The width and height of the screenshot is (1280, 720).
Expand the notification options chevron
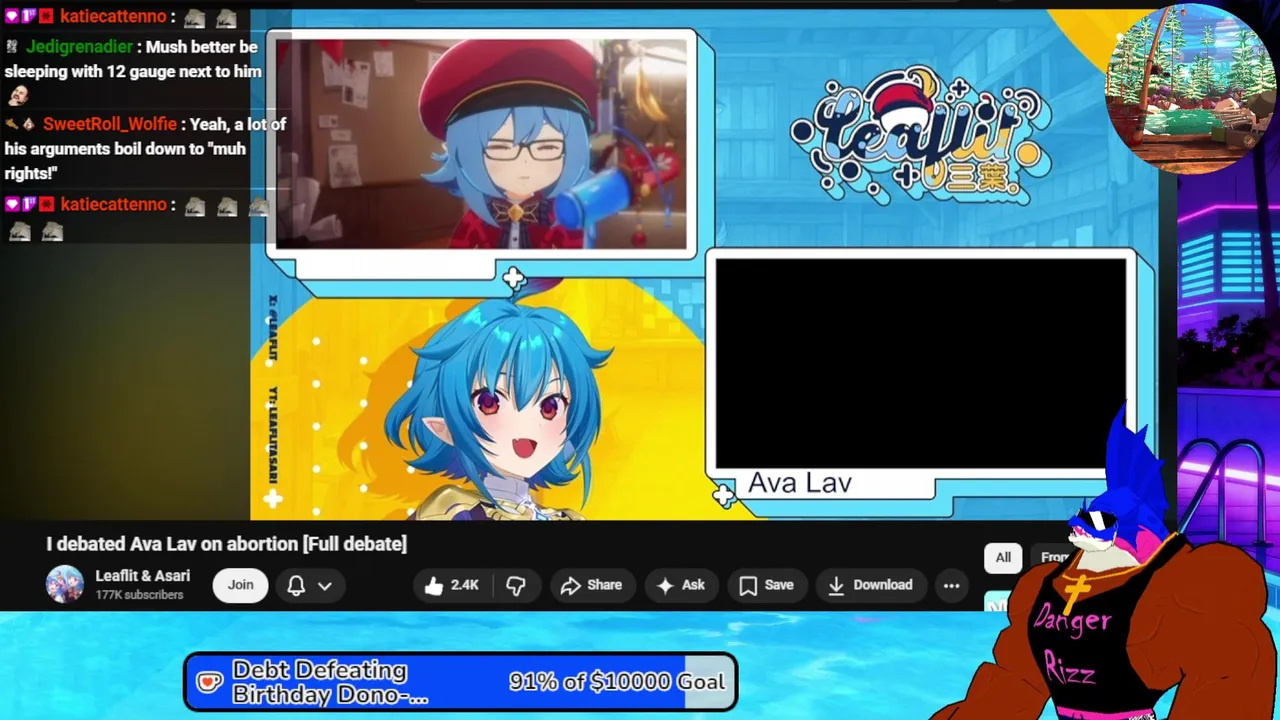pos(325,586)
